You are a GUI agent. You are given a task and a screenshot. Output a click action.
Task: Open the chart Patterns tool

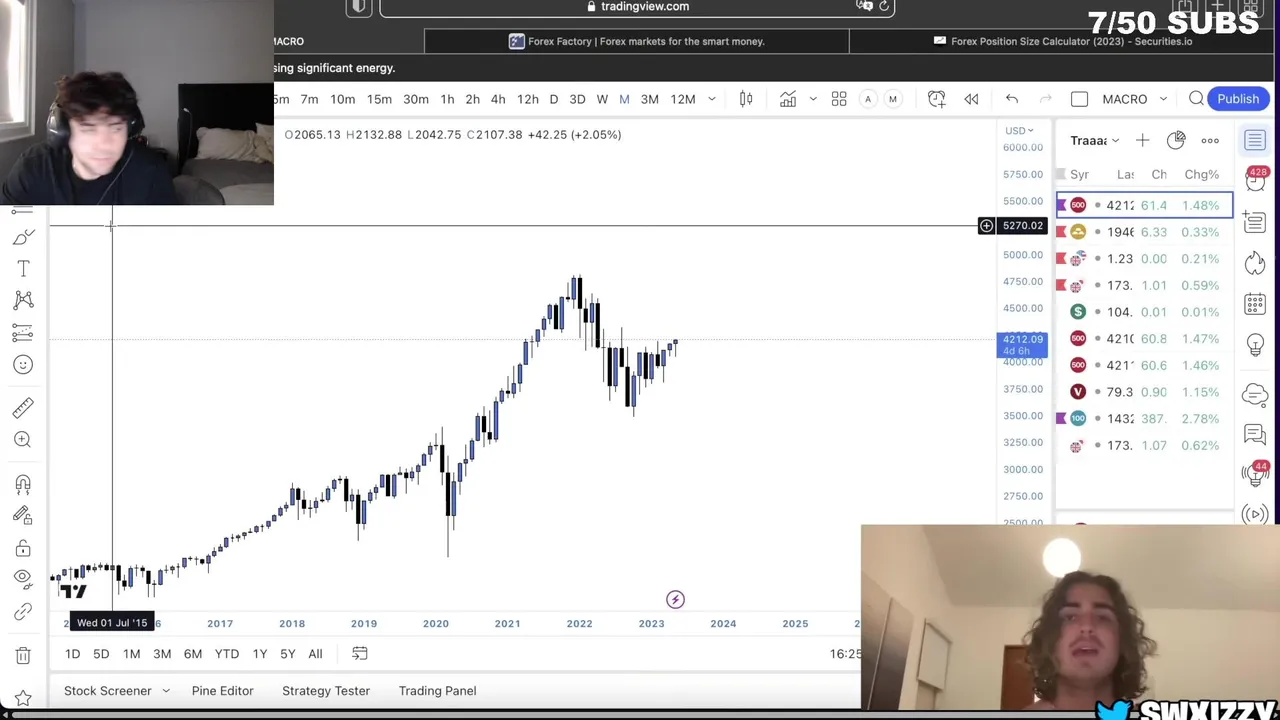click(23, 300)
